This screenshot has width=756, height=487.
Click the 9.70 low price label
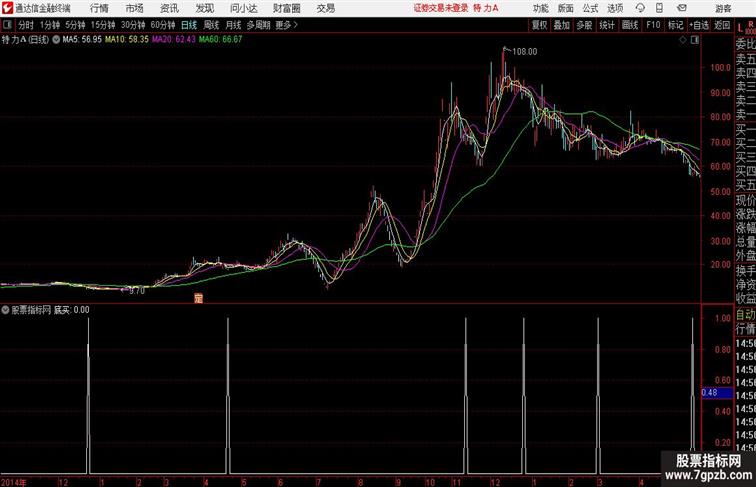click(x=137, y=291)
